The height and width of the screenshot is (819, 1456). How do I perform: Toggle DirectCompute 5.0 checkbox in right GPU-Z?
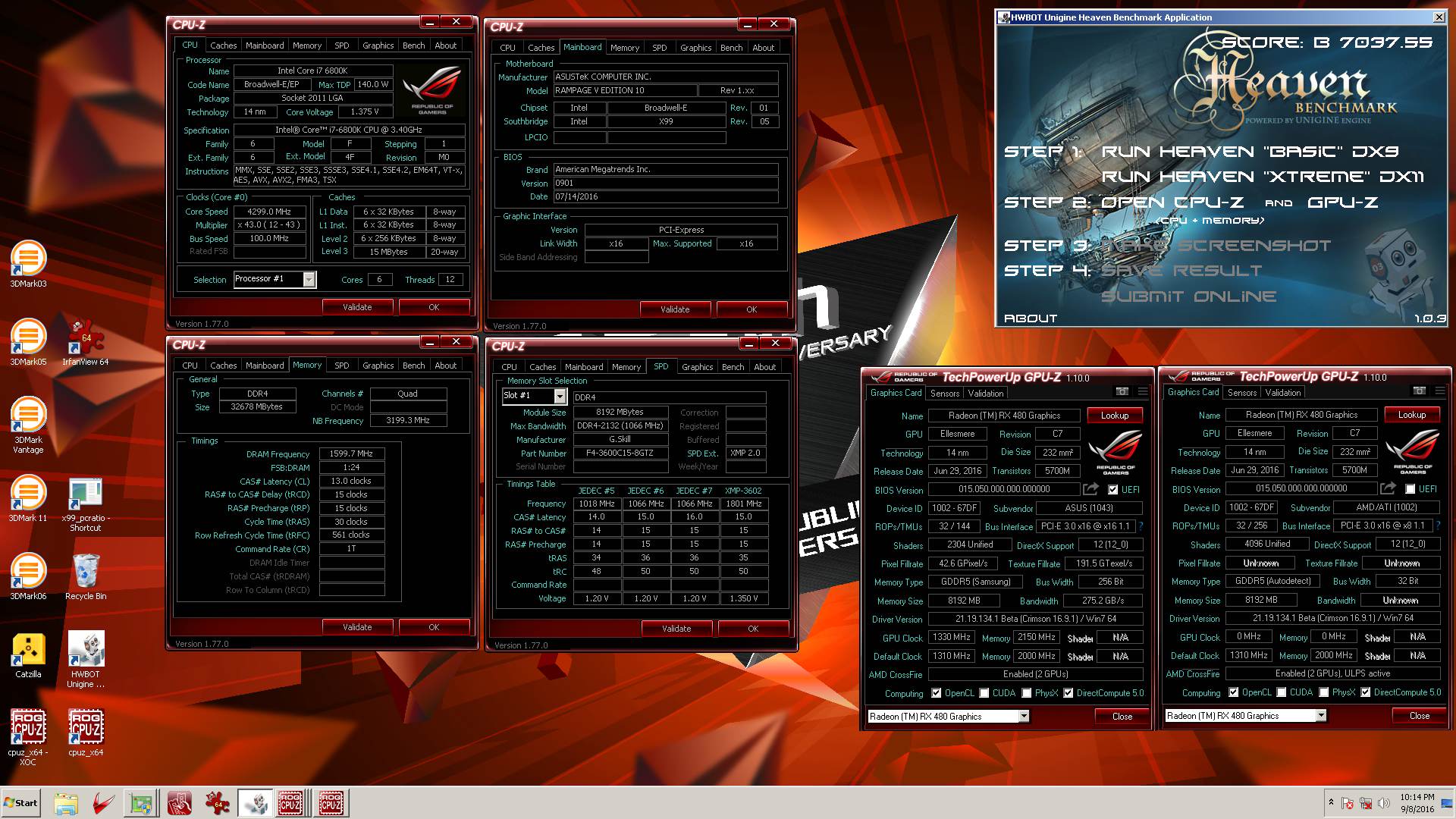tap(1366, 692)
